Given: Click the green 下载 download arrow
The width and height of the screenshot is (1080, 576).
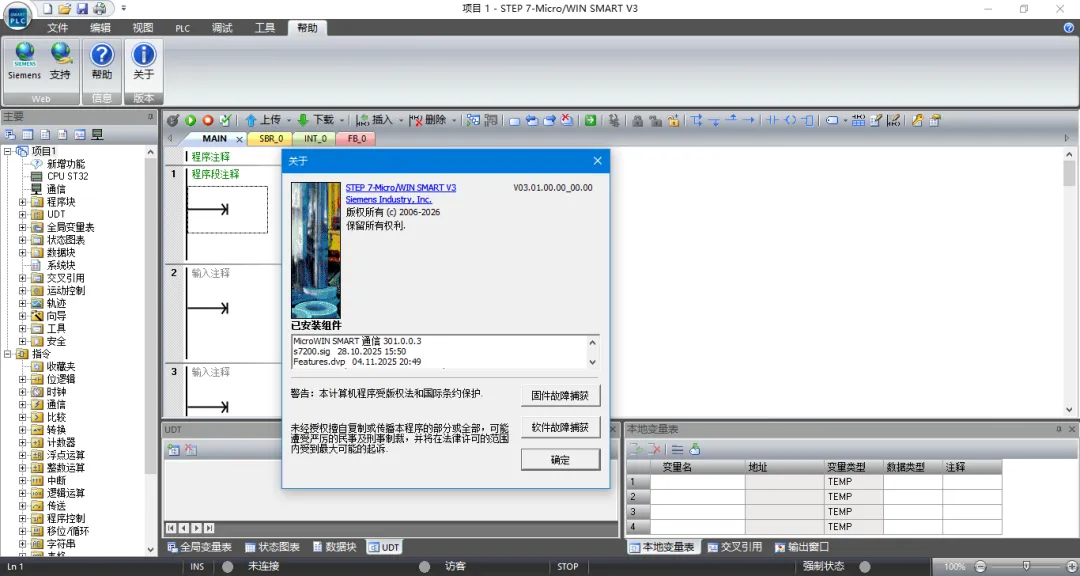Looking at the screenshot, I should click(303, 120).
